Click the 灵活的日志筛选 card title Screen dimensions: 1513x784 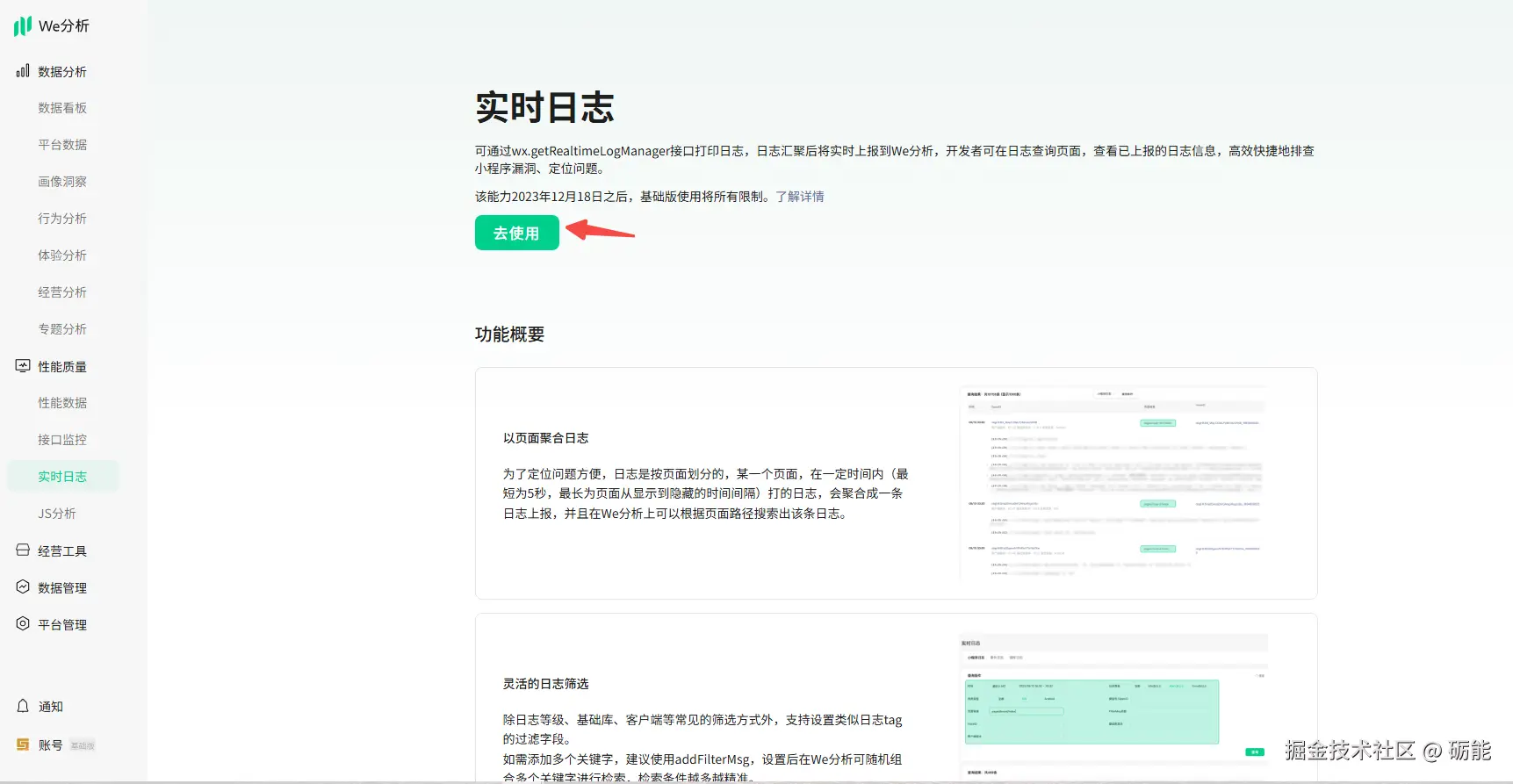pos(546,684)
